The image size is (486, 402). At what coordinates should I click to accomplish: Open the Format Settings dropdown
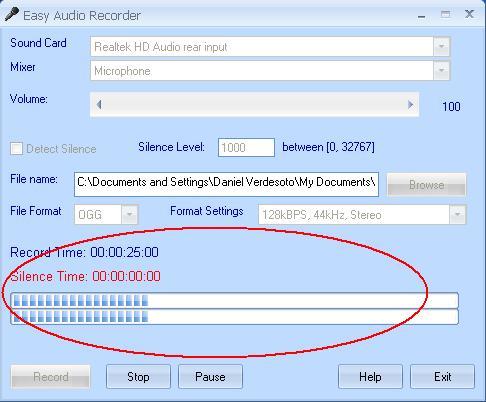coord(362,214)
